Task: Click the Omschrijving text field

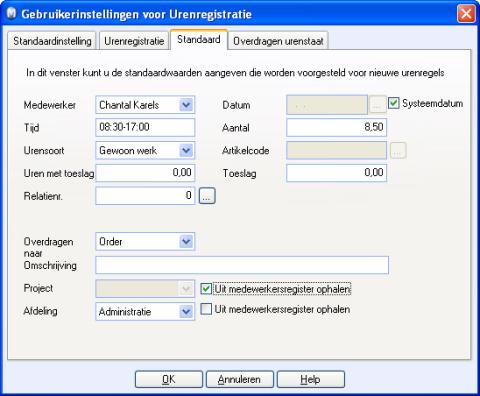Action: tap(242, 265)
